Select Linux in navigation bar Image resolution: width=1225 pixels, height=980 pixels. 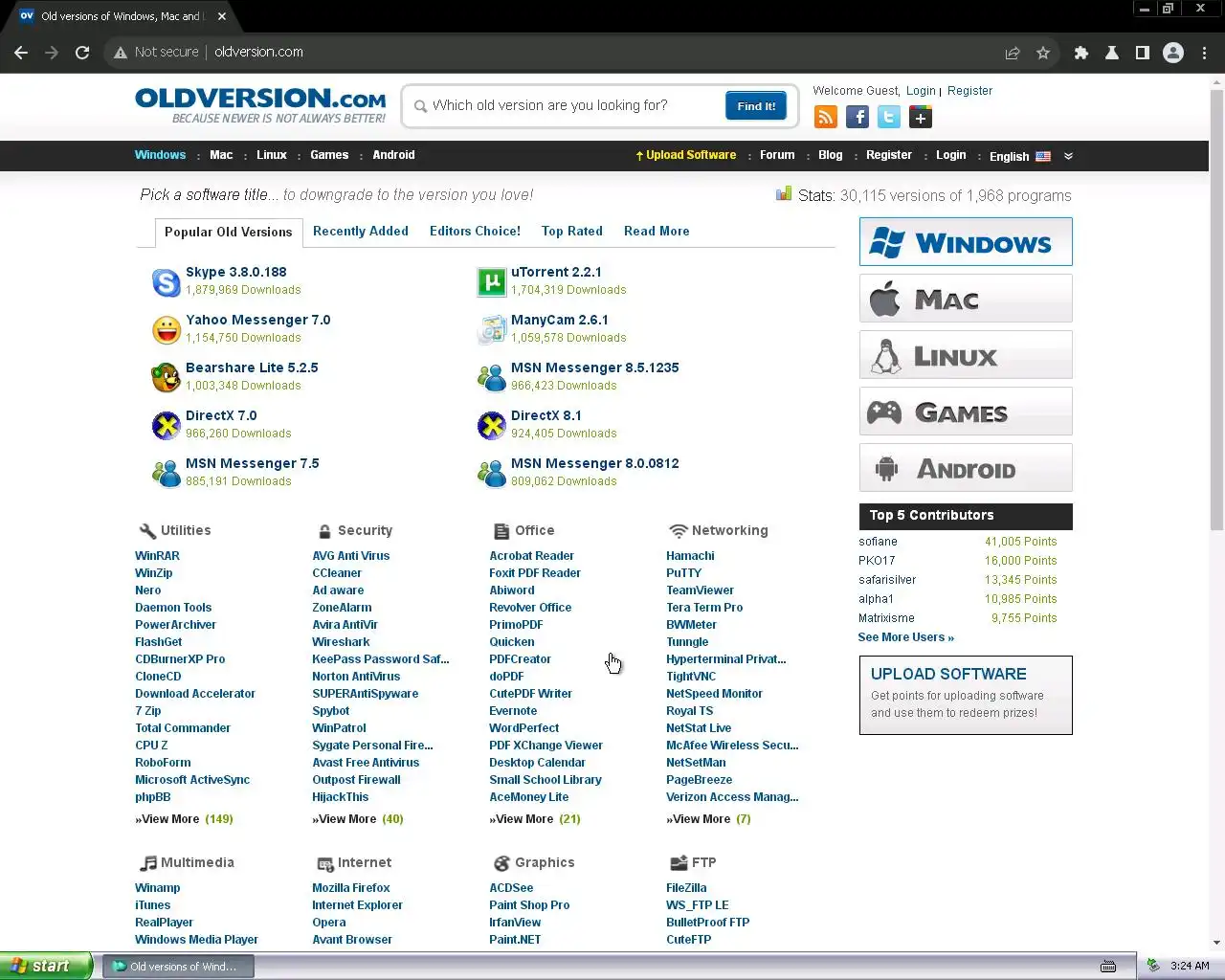click(x=272, y=155)
